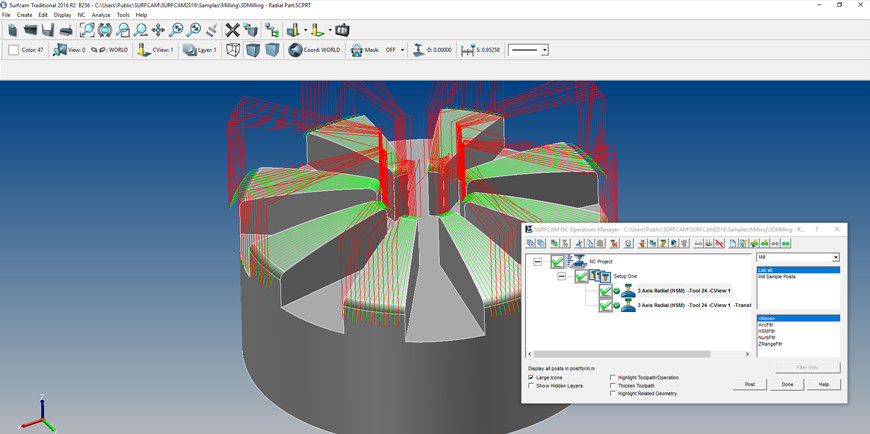
Task: Open dropdown arrow beside green plane tool icon
Action: pos(330,30)
